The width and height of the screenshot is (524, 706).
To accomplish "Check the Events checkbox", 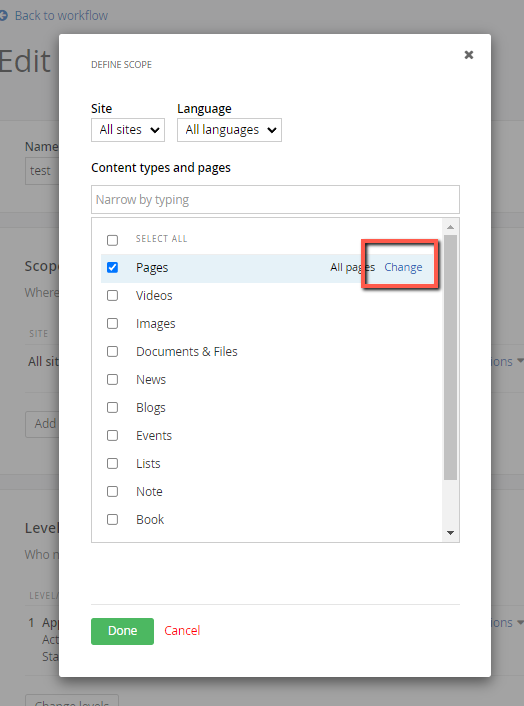I will [113, 435].
